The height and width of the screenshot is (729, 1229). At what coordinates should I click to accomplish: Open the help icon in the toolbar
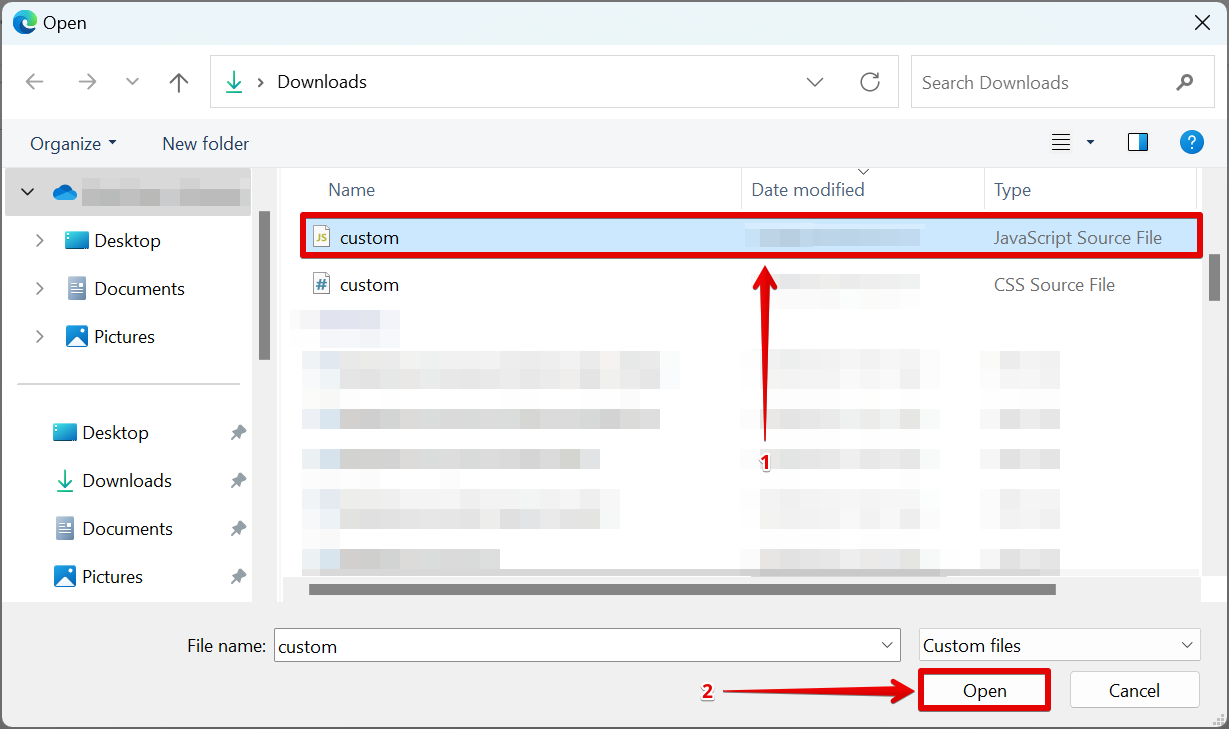[1192, 142]
